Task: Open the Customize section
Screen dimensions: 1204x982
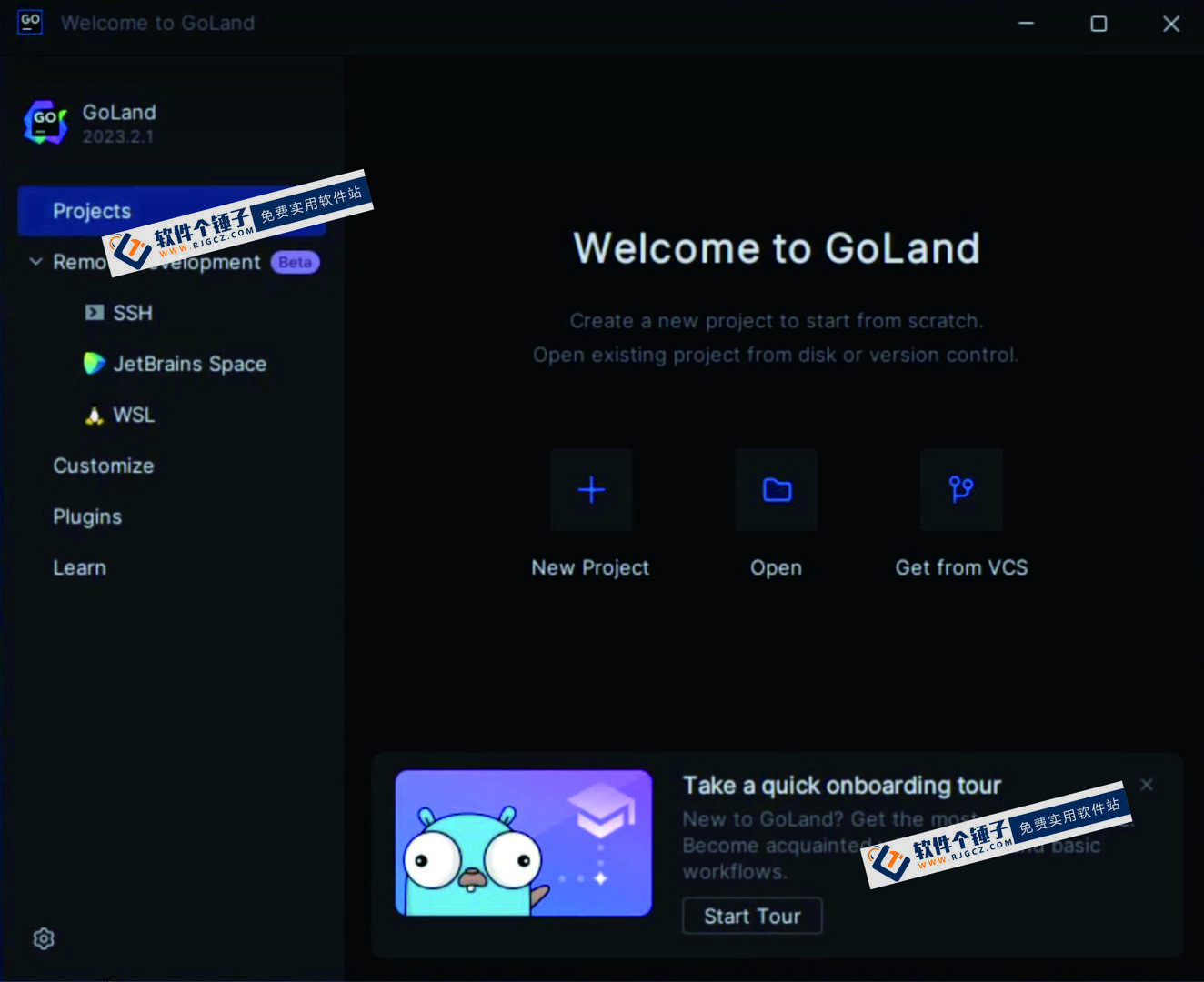Action: tap(104, 466)
